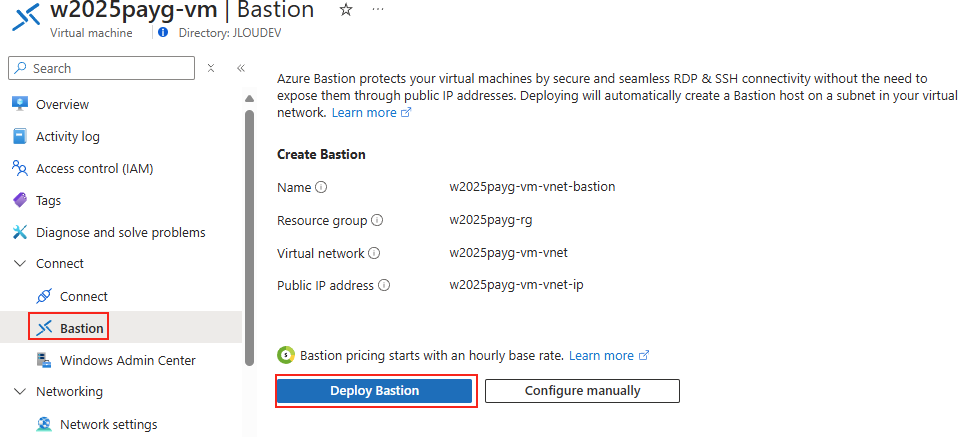
Task: Click the green pricing badge icon
Action: (x=286, y=355)
